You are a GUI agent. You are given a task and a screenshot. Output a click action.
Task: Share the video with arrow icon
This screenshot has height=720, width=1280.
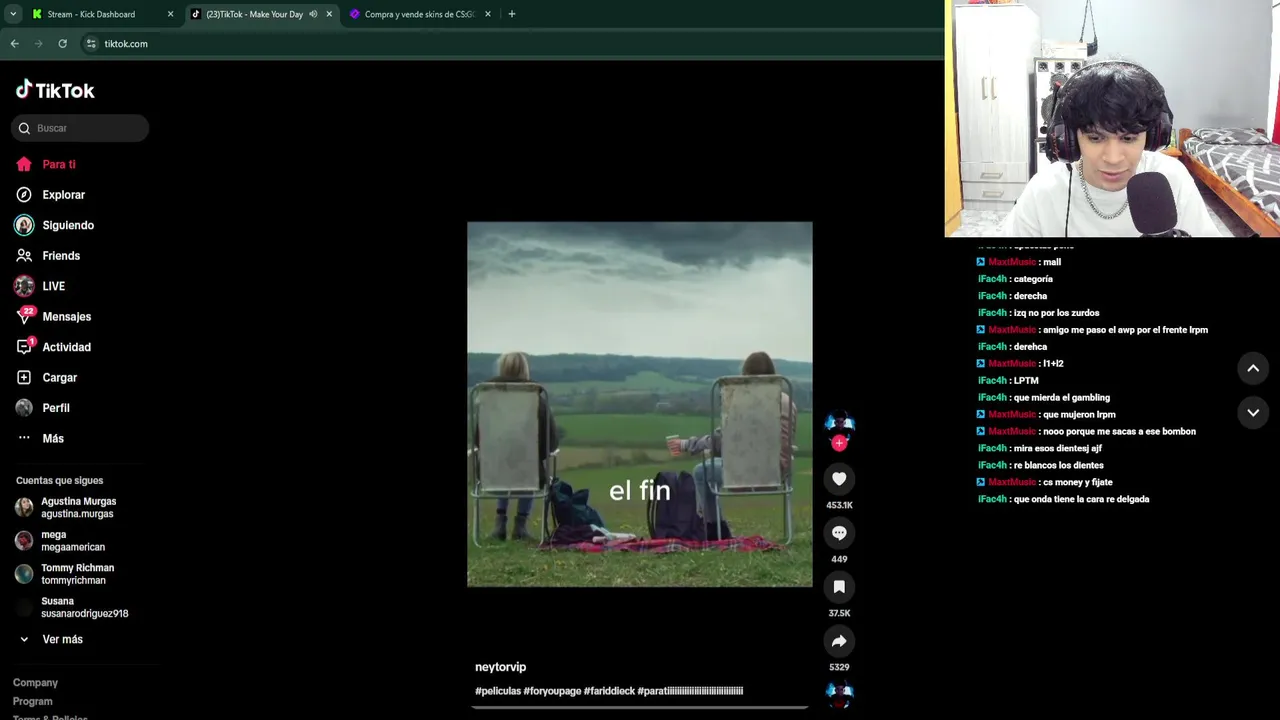click(x=839, y=641)
